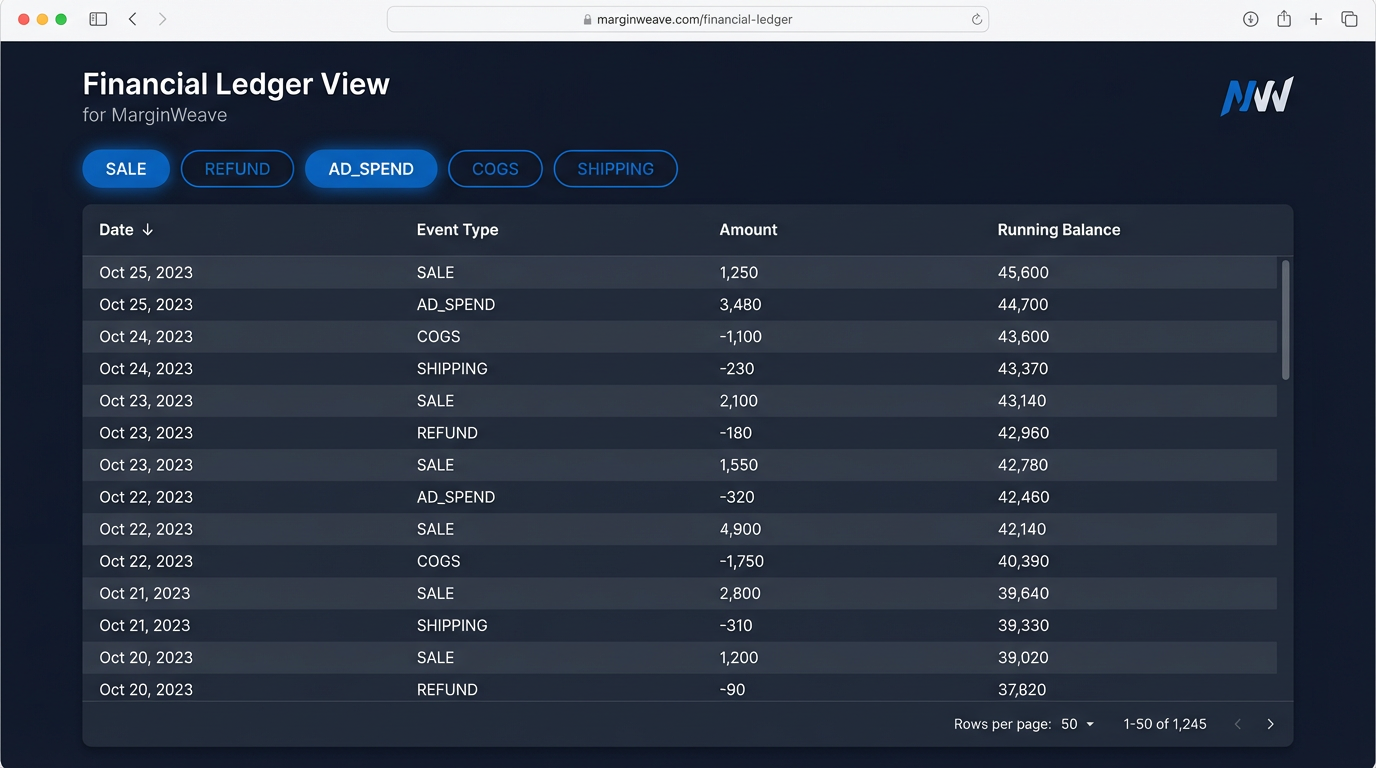
Task: Click the forward navigation arrow
Action: [163, 18]
